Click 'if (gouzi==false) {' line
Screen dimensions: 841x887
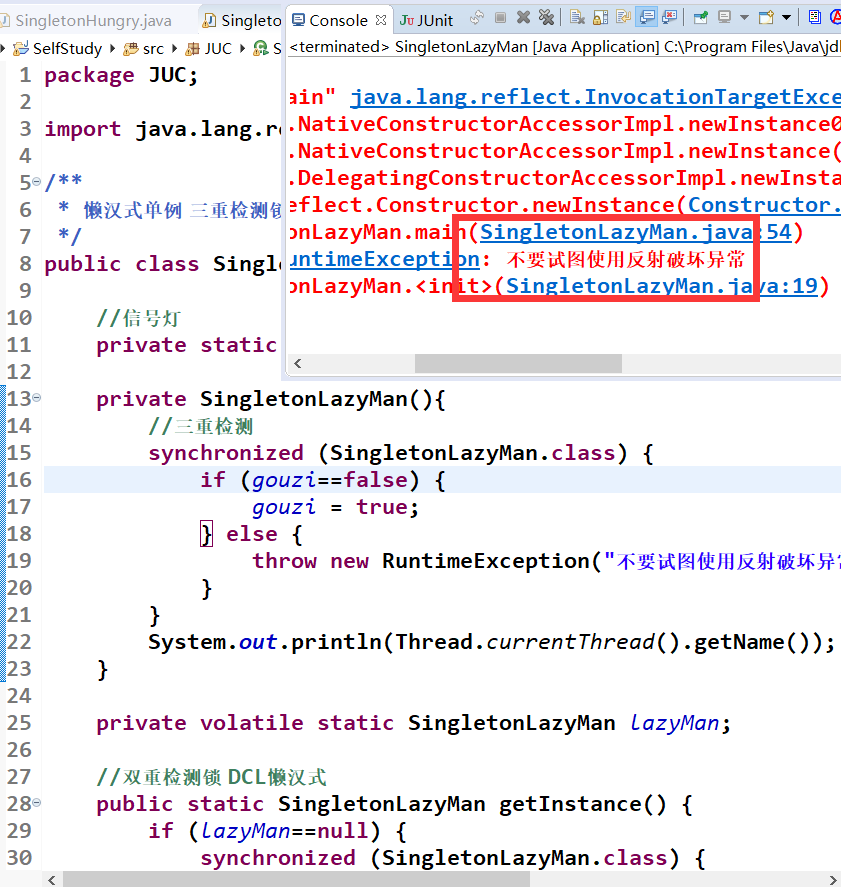tap(323, 480)
